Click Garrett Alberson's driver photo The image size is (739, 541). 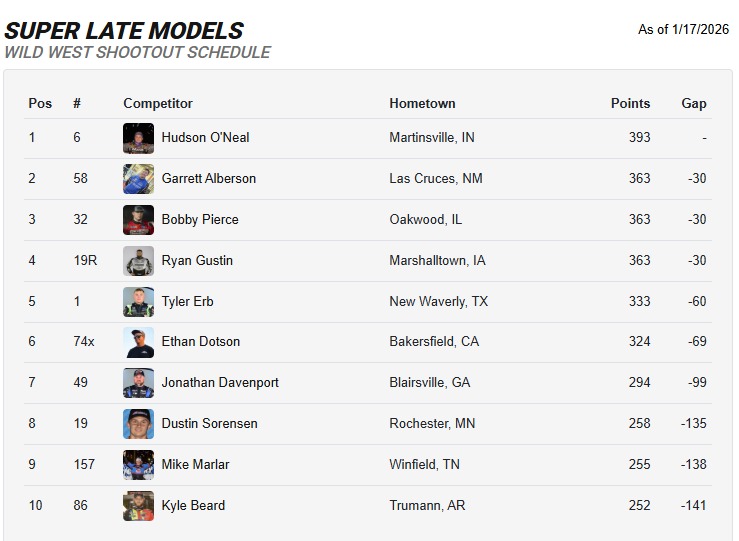(x=138, y=179)
